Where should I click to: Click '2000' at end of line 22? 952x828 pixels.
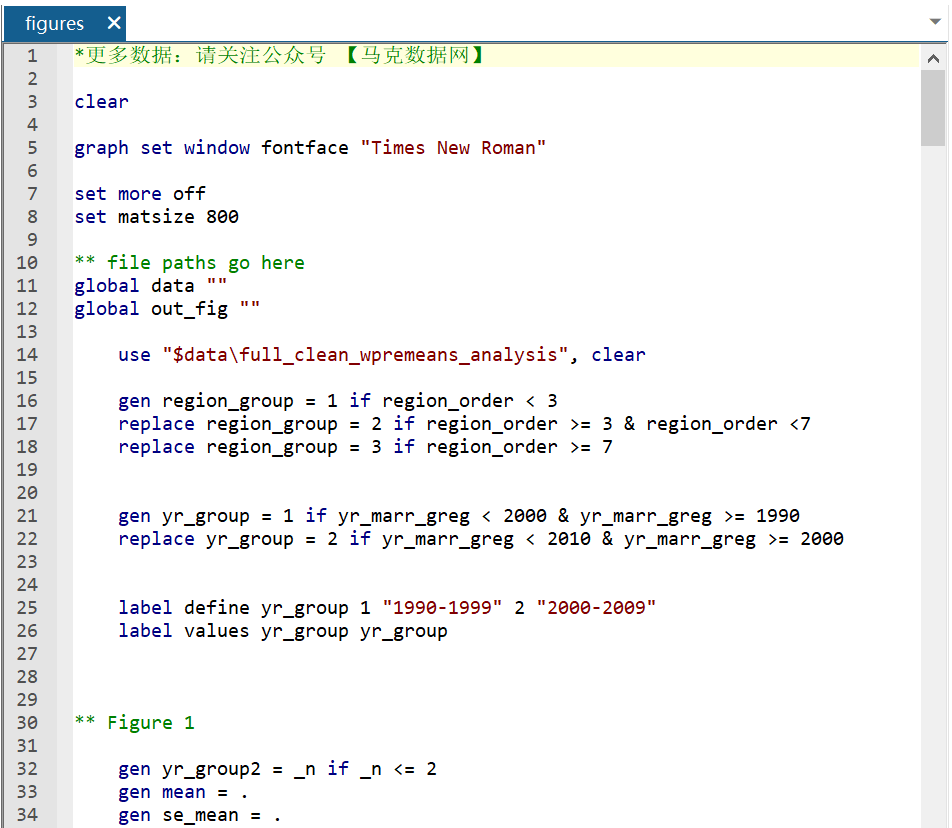pyautogui.click(x=821, y=539)
